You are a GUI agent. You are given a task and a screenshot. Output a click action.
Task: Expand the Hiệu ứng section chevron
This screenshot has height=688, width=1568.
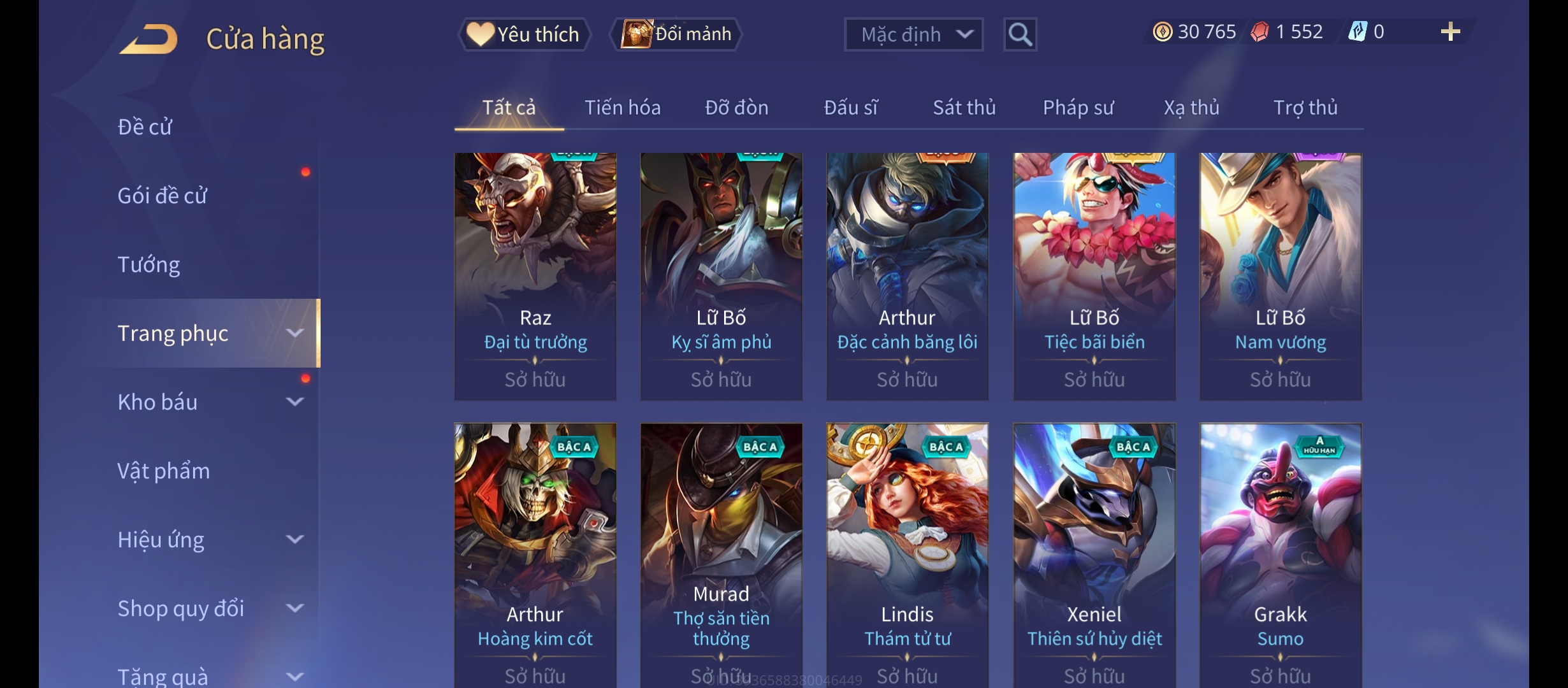294,540
